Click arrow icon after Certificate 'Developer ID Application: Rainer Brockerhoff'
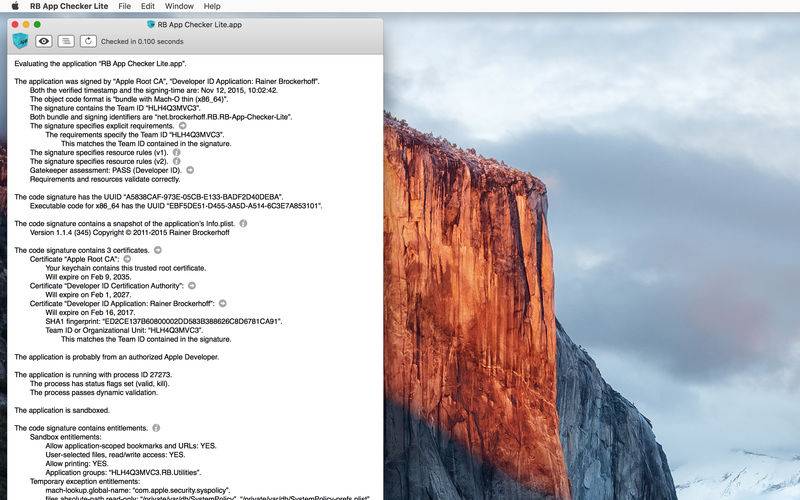This screenshot has width=800, height=500. coord(222,303)
